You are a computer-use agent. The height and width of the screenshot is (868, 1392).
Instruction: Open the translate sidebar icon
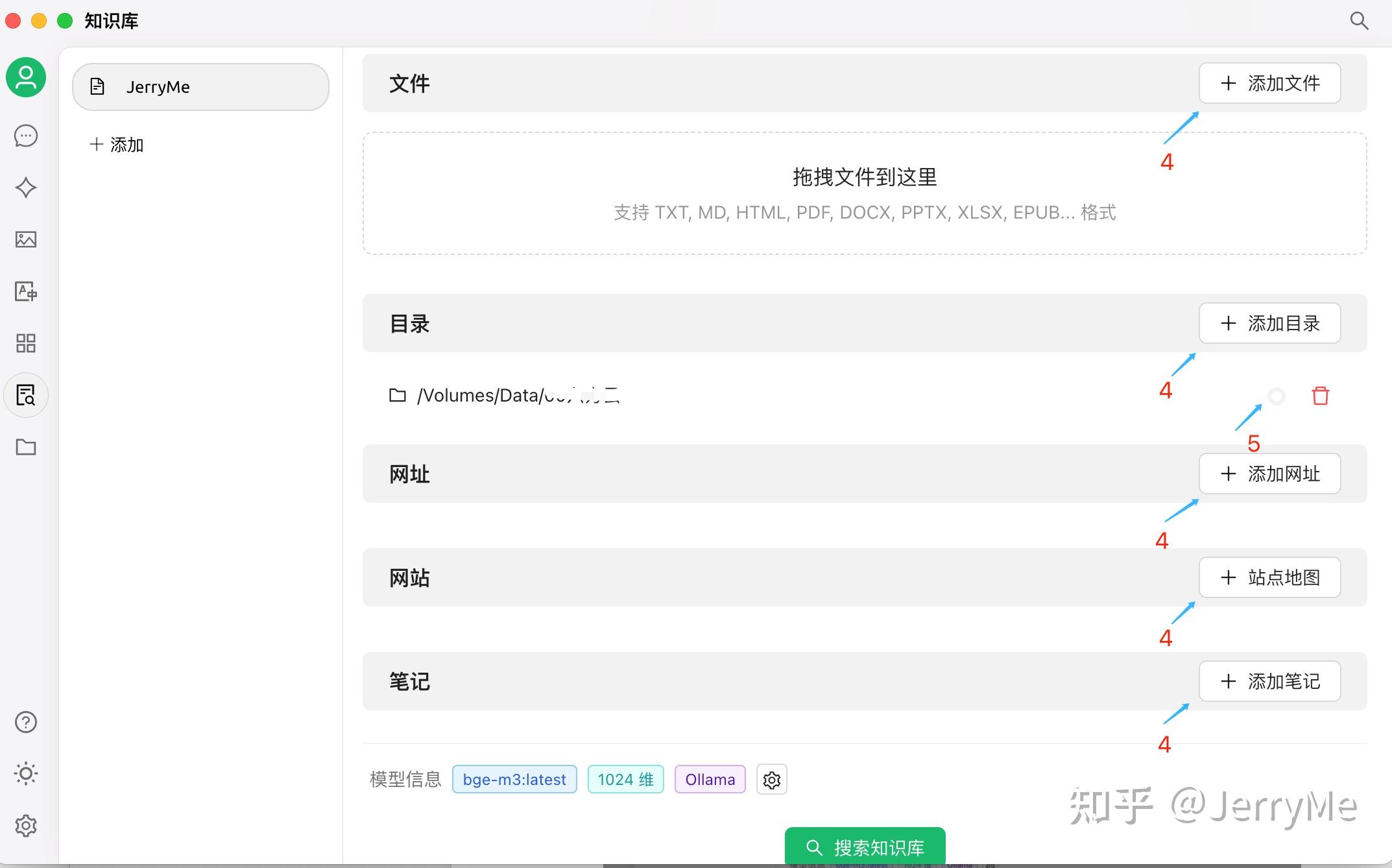pyautogui.click(x=26, y=291)
